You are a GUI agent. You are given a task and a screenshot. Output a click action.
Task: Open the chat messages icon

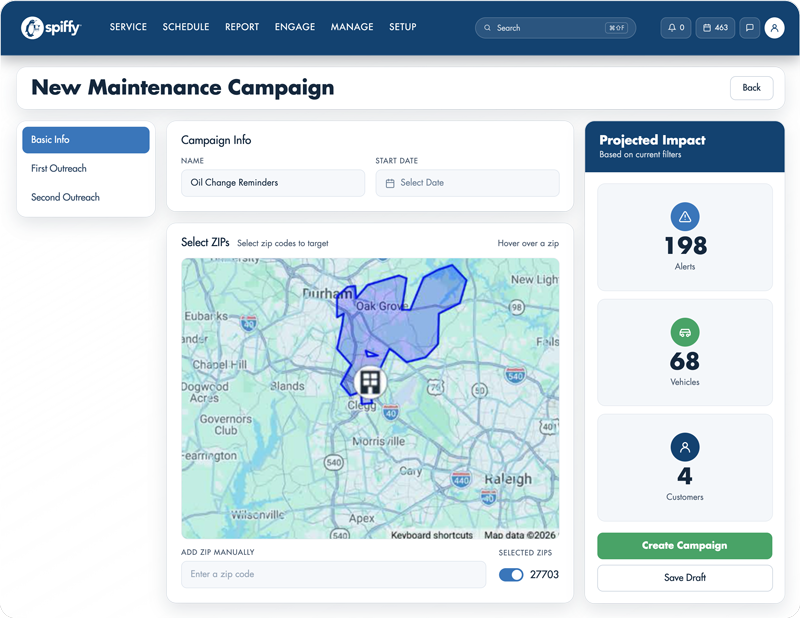(x=749, y=28)
